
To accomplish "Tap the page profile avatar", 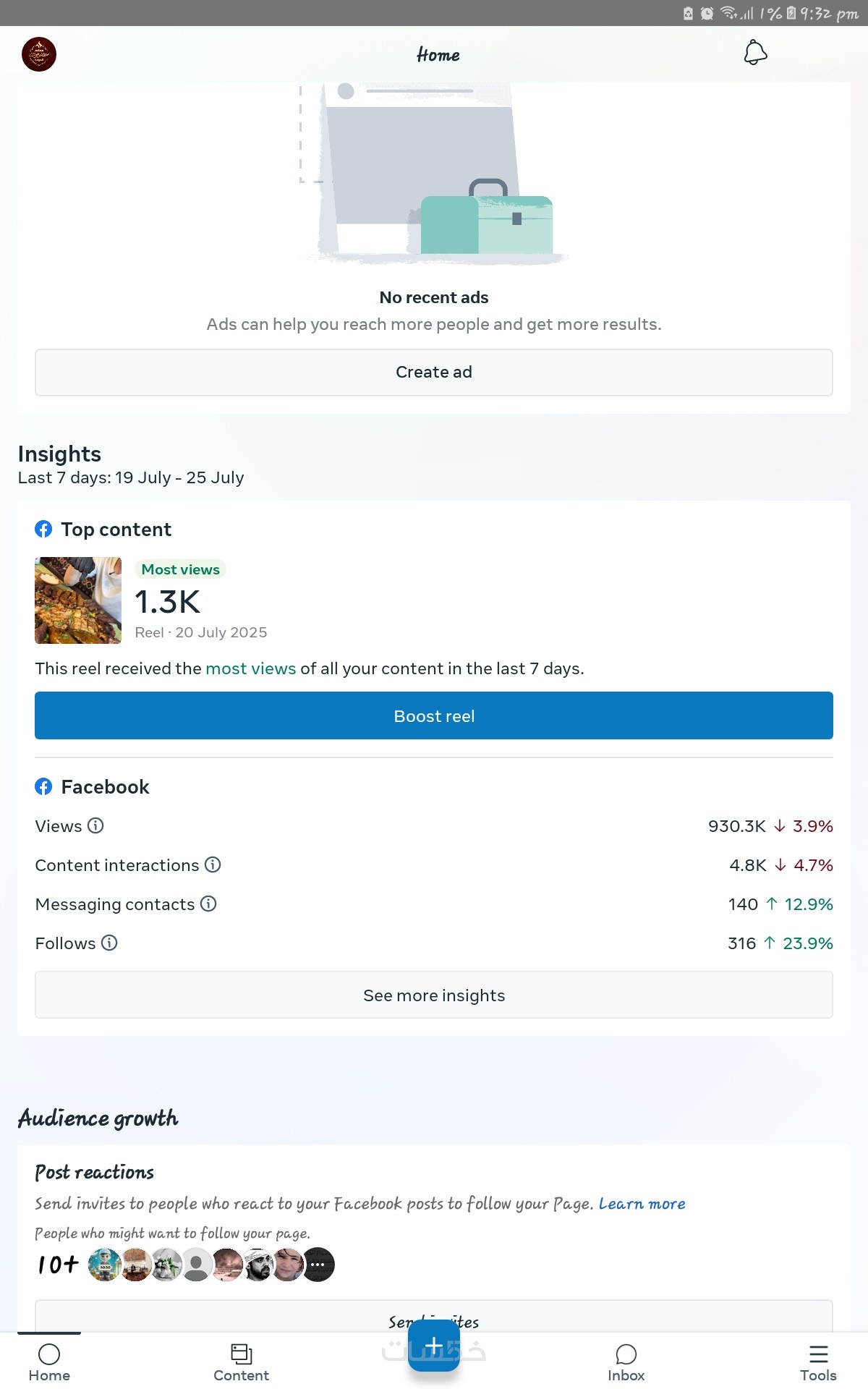I will click(x=39, y=54).
